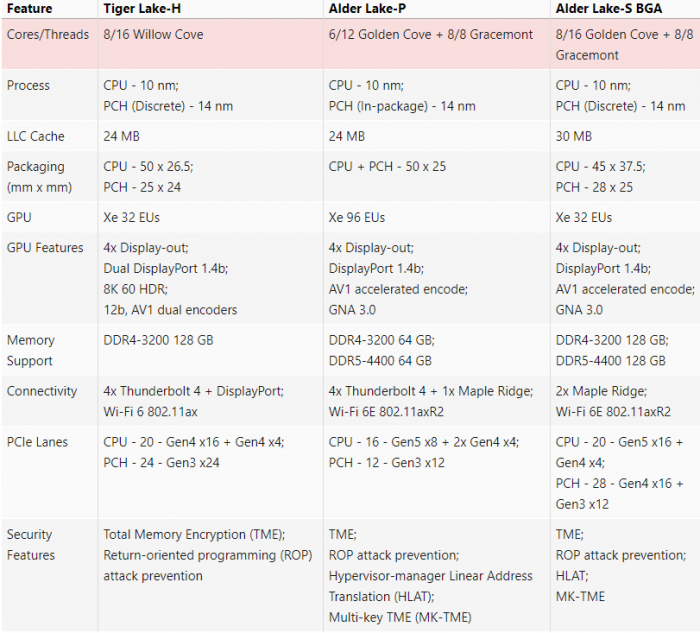The width and height of the screenshot is (700, 633).
Task: Select the PCIe Lanes row label
Action: coord(39,442)
